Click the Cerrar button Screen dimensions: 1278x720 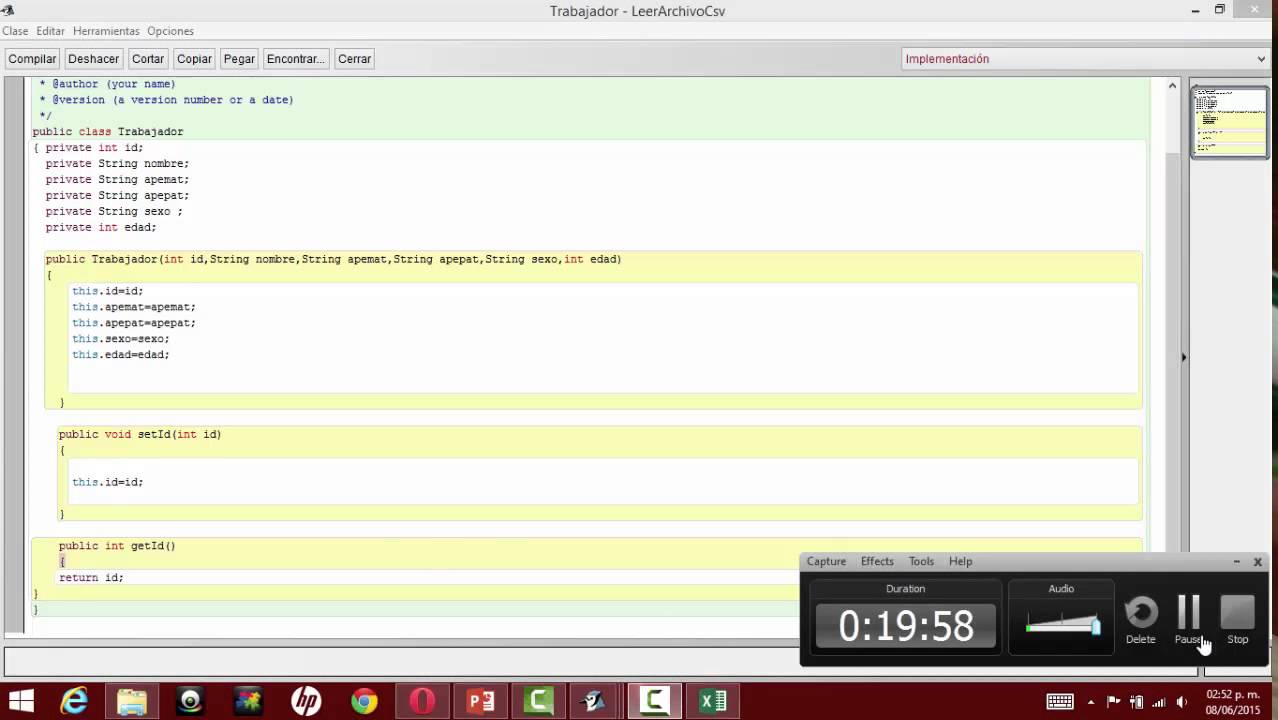click(x=354, y=59)
